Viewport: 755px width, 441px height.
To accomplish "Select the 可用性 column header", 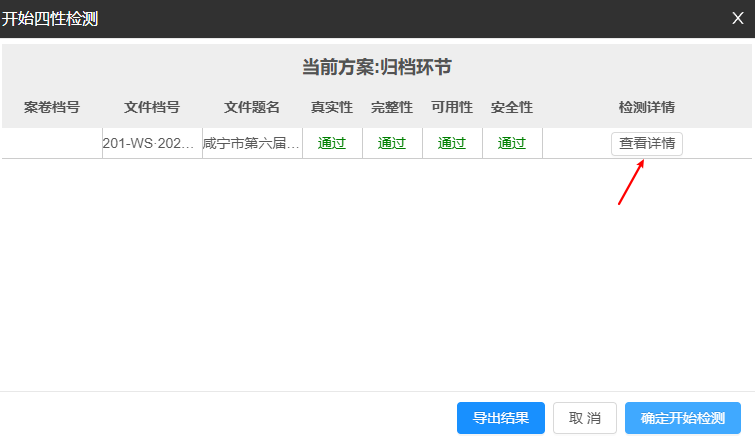I will click(x=452, y=107).
